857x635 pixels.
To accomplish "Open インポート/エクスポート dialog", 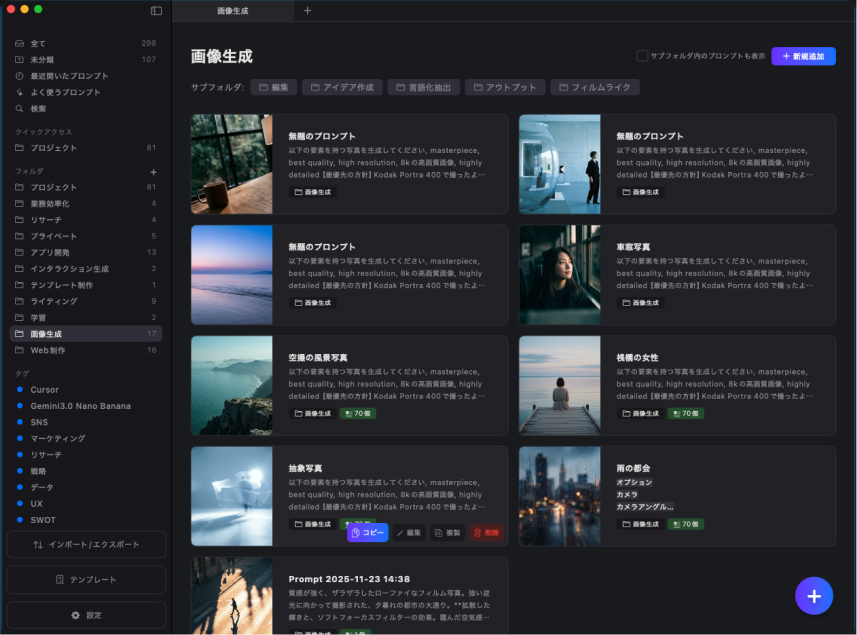I will 86,545.
